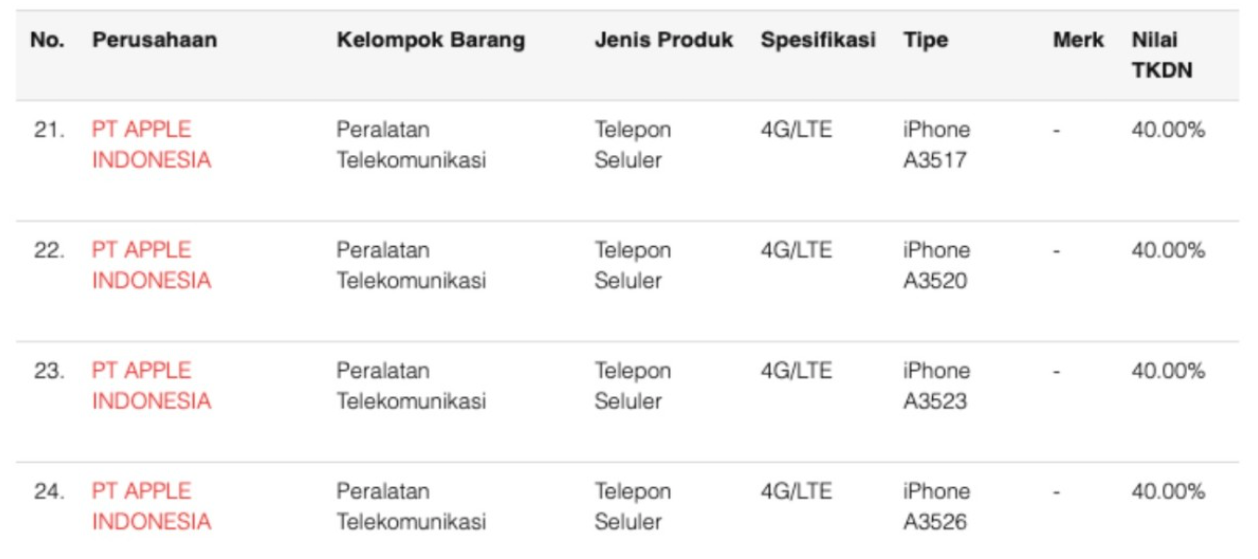Select the Spesifikasi column header
Screen dimensions: 1258x559
pos(817,41)
